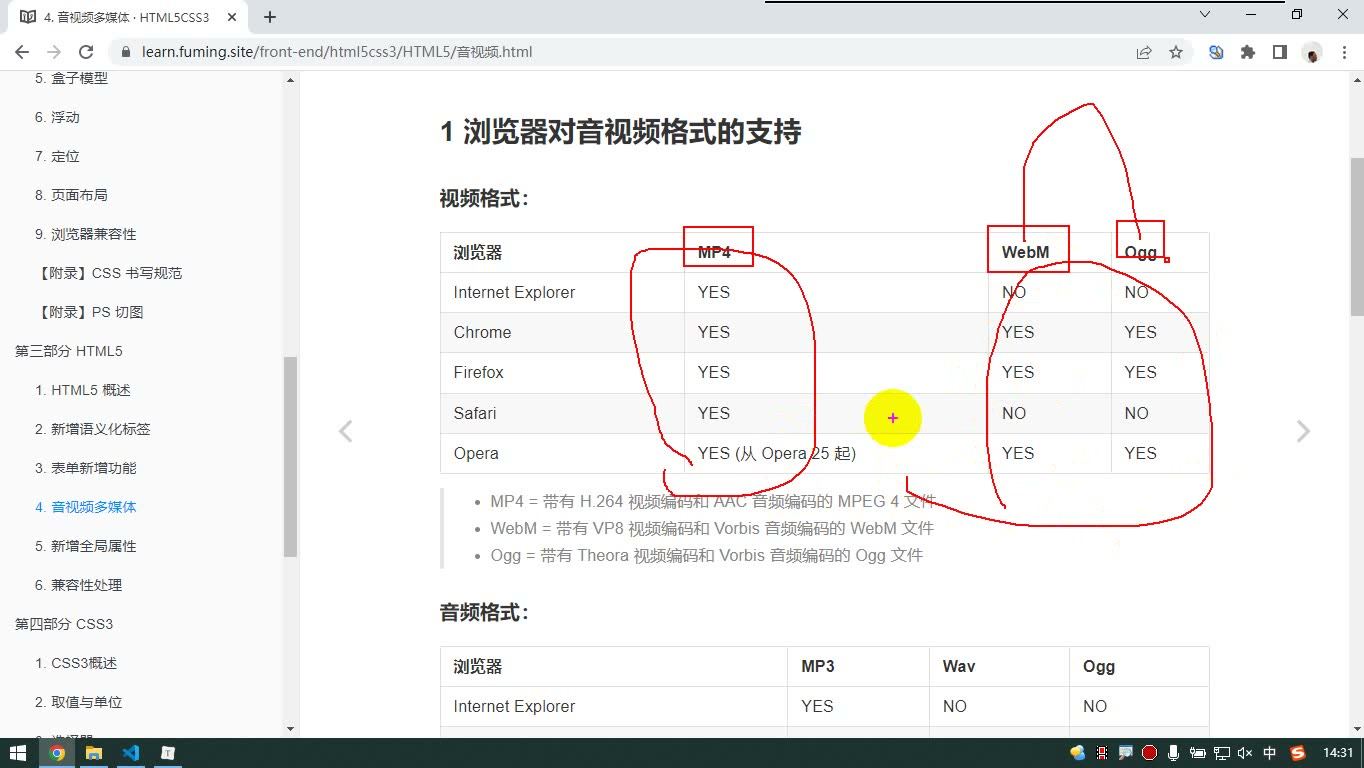Open the Windows Start menu
1364x768 pixels.
(18, 753)
